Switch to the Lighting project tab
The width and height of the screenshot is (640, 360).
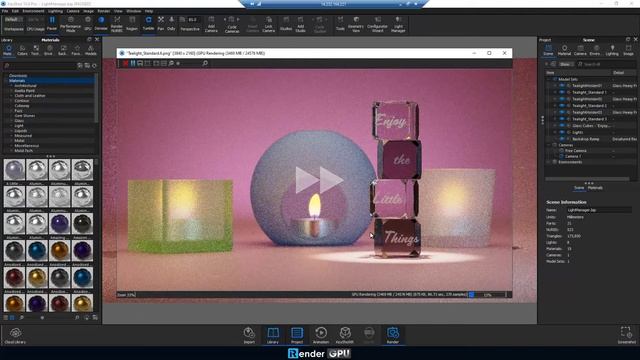pyautogui.click(x=612, y=50)
